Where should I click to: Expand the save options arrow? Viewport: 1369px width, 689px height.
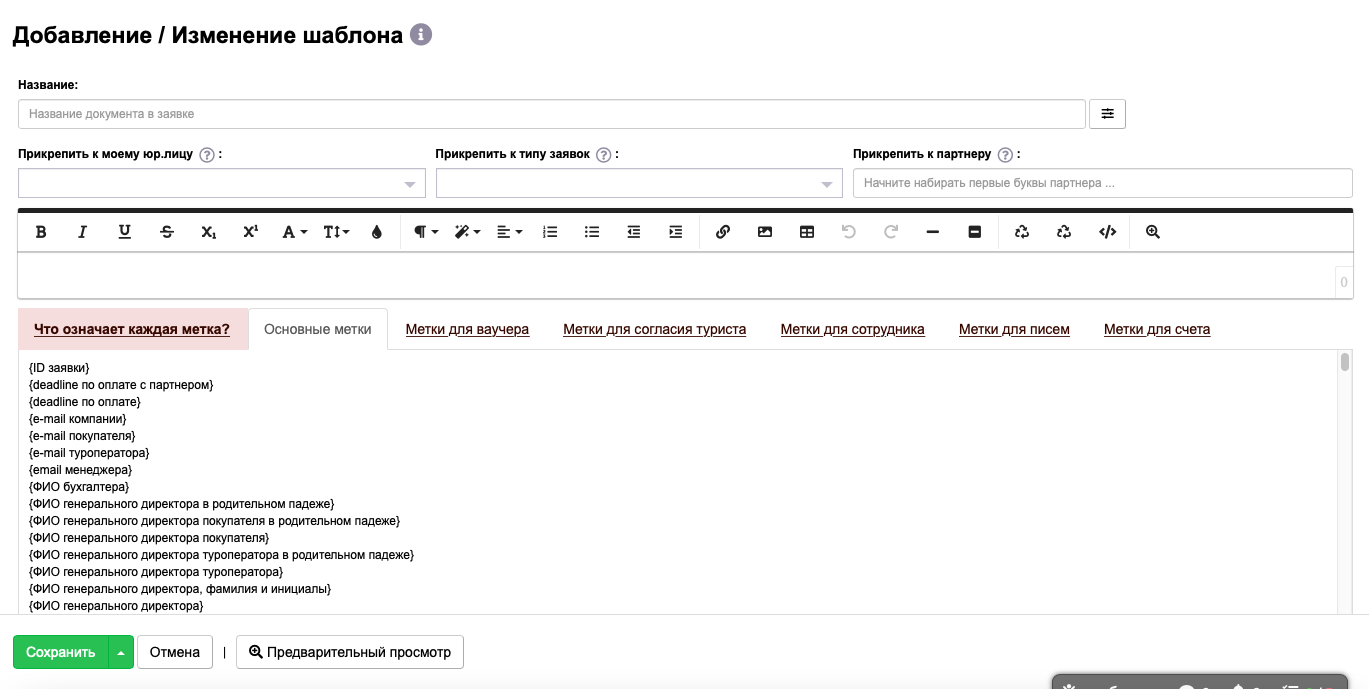coord(120,652)
